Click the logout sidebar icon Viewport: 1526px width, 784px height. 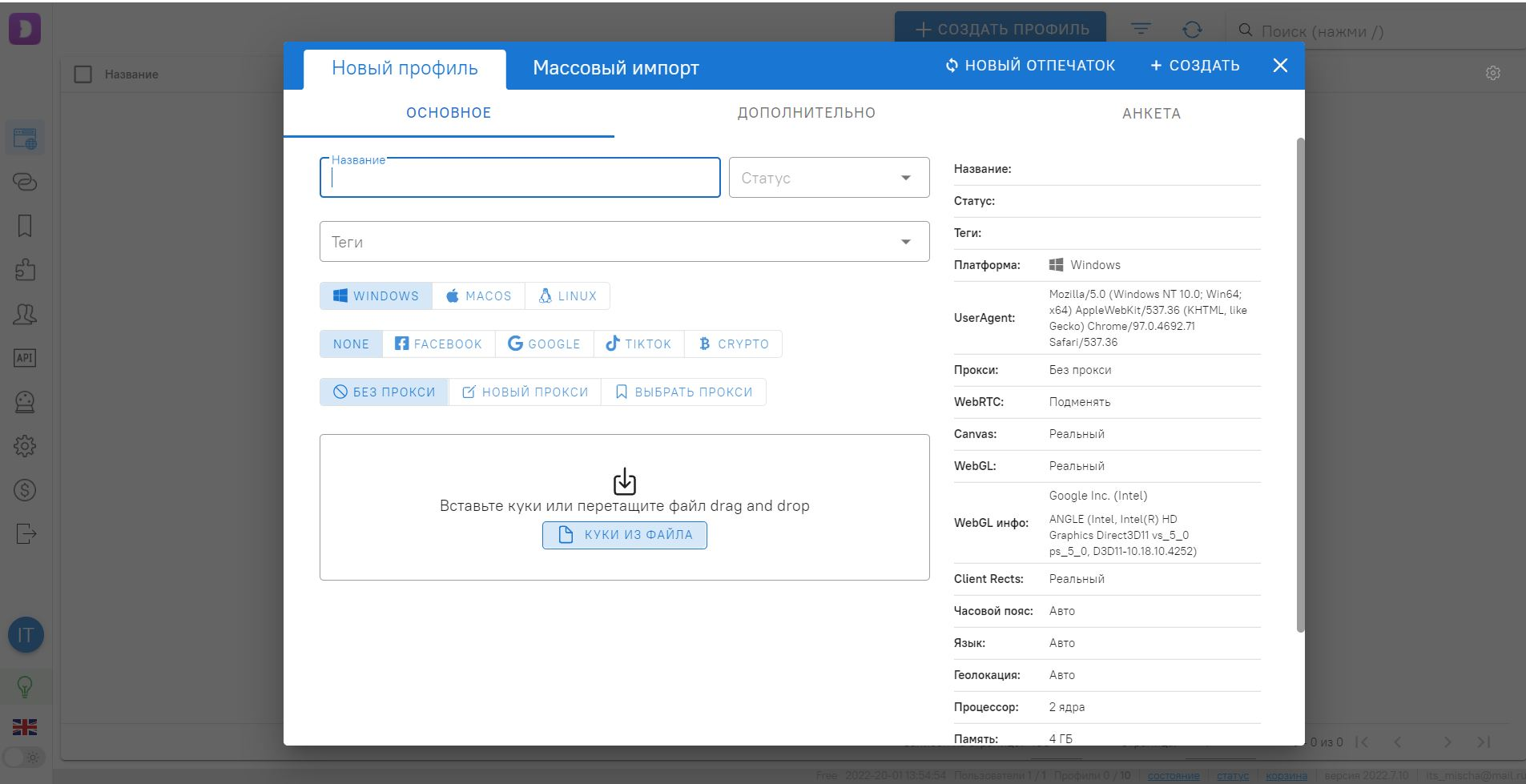click(25, 533)
